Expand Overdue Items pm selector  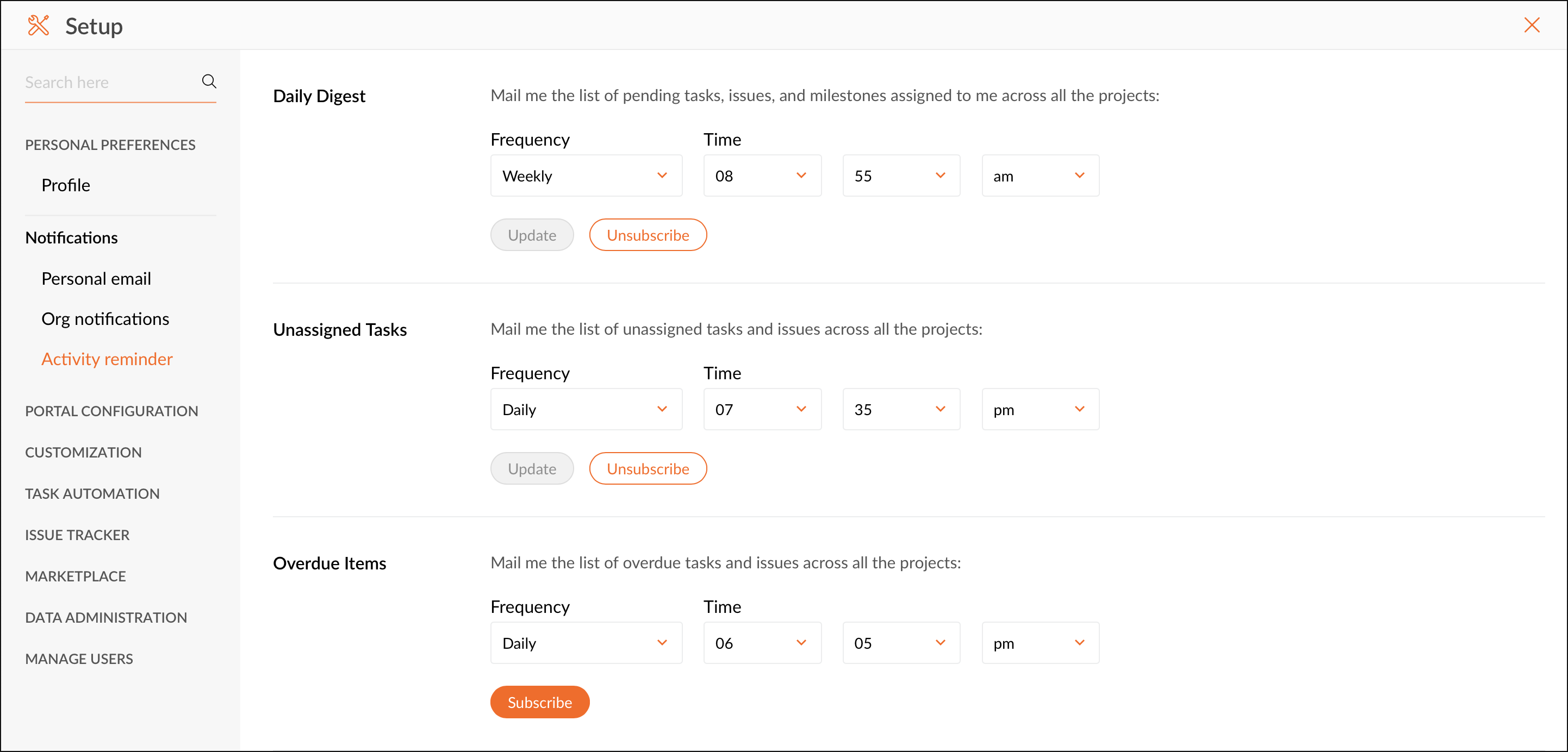[1040, 643]
